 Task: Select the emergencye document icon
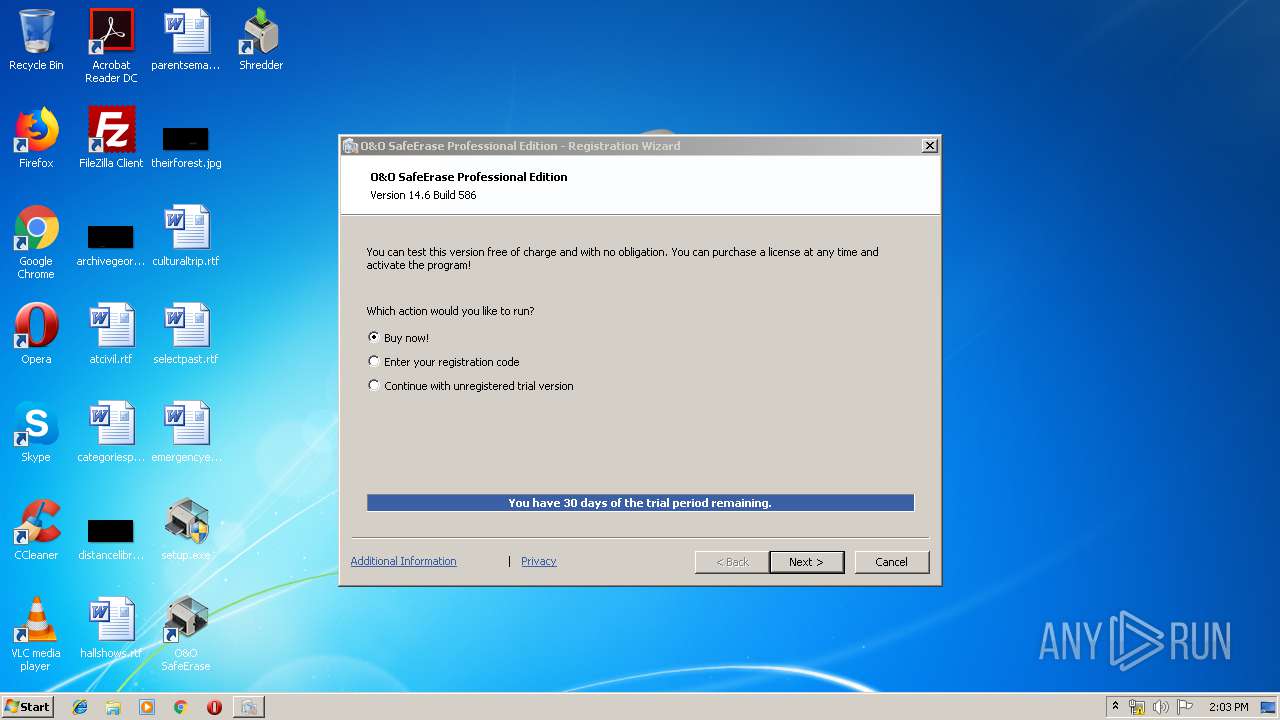point(186,432)
